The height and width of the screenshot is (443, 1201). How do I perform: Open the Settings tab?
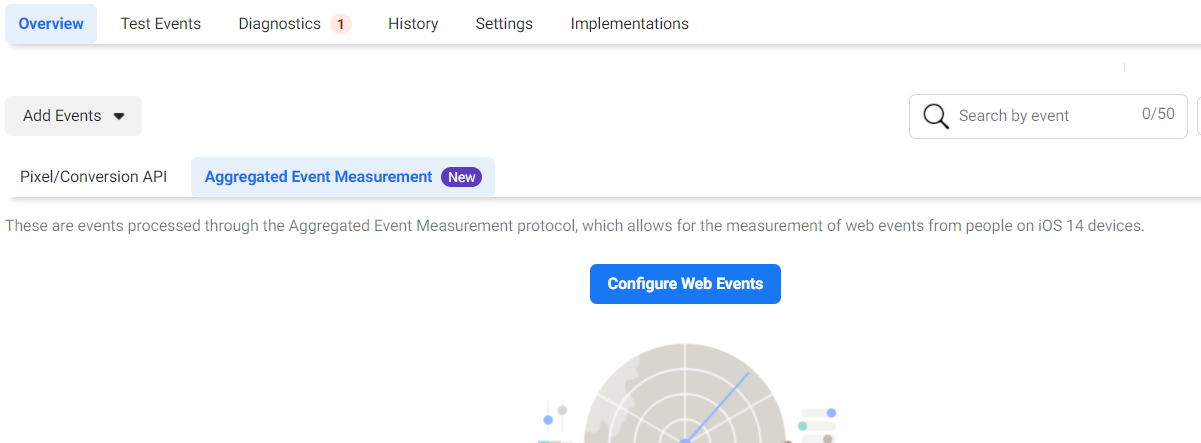coord(504,24)
